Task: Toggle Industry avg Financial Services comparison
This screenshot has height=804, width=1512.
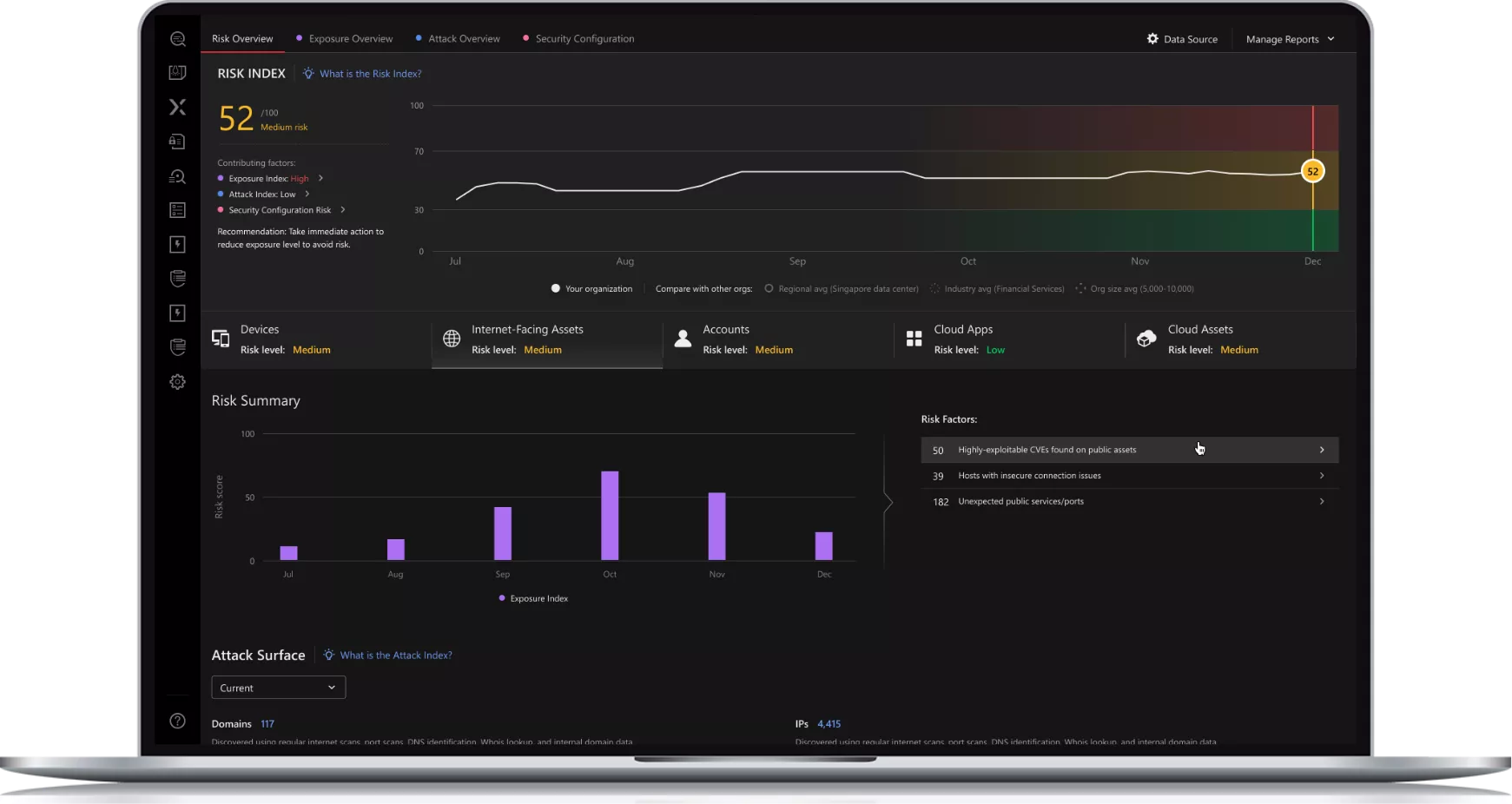Action: pos(935,288)
